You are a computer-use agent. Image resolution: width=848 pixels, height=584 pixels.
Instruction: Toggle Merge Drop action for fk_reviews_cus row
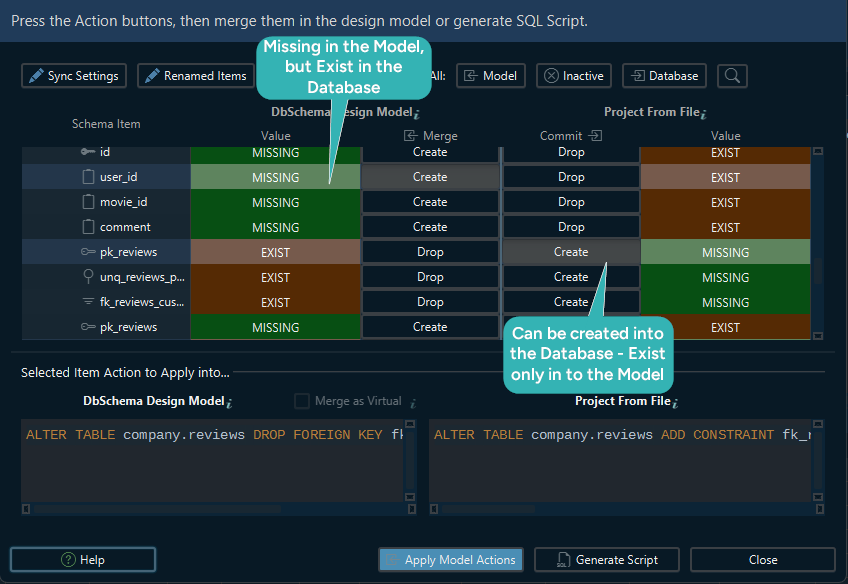[430, 301]
